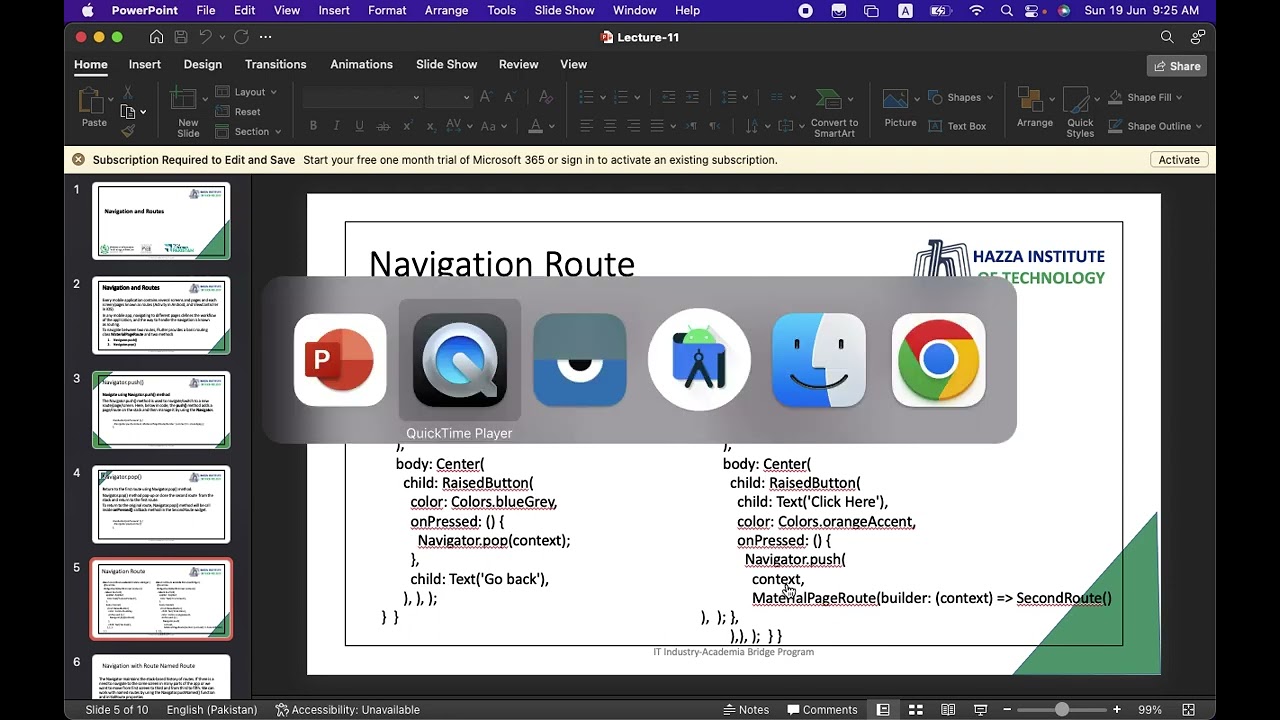
Task: Open the more options ellipsis in title bar
Action: click(265, 37)
